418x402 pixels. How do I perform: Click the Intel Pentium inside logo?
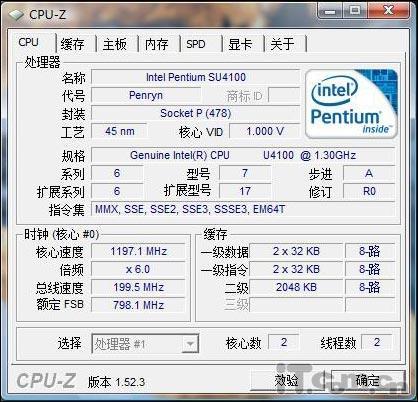[352, 104]
